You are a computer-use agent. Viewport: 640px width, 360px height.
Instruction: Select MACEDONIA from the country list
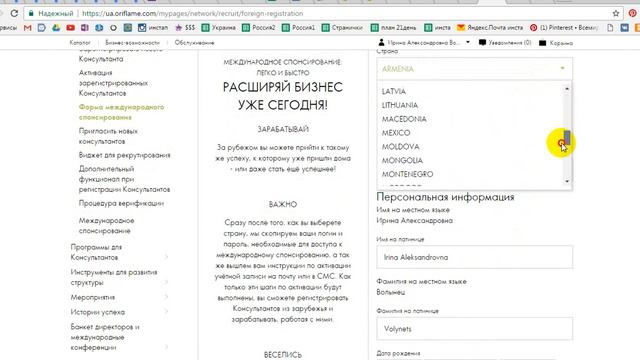pyautogui.click(x=404, y=119)
